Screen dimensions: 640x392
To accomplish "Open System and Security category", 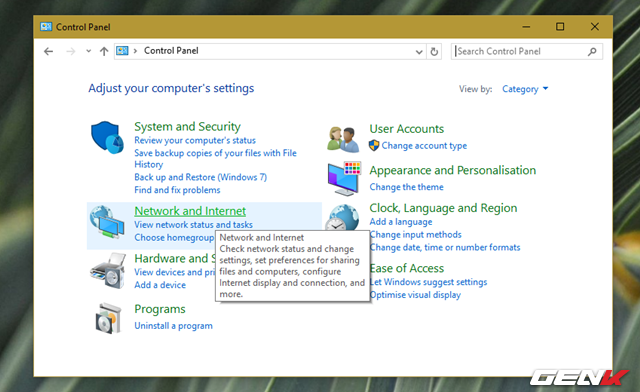I will pyautogui.click(x=187, y=127).
